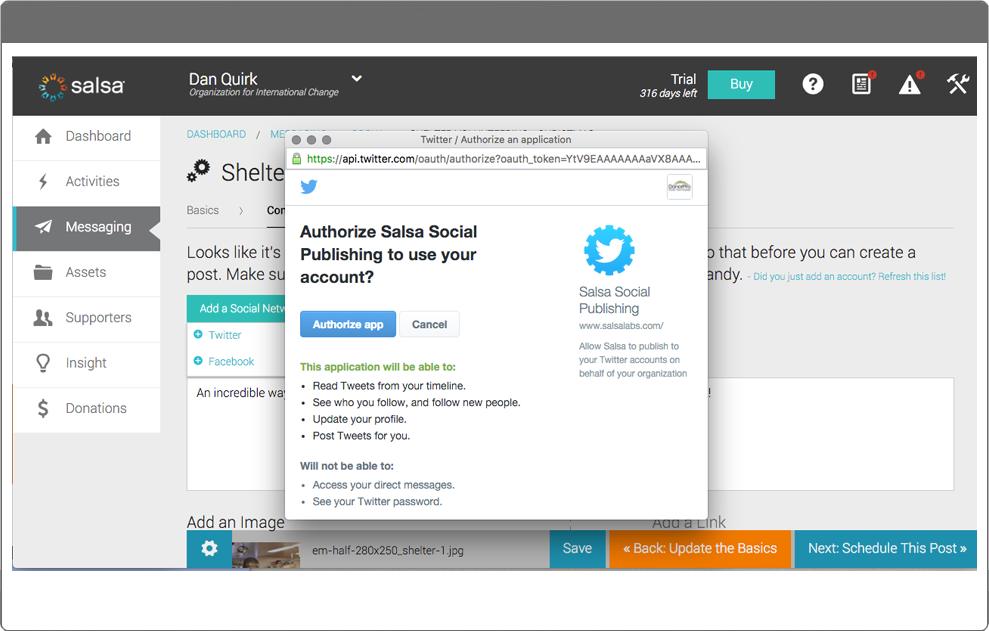Click the Authorize Salsa Social Publishing heading
Viewport: 989px width, 631px height.
click(x=389, y=254)
